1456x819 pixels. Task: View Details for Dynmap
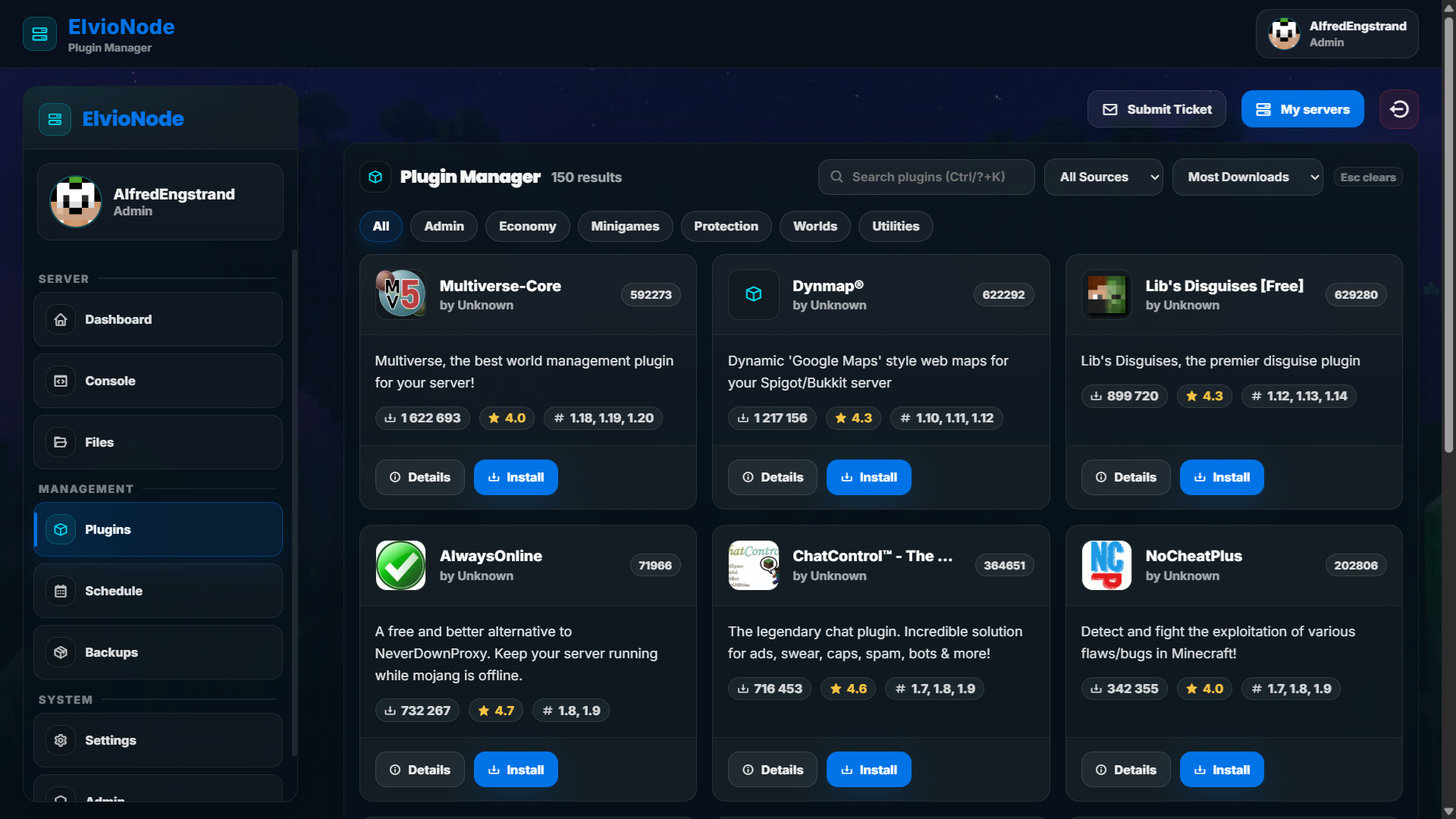point(773,477)
